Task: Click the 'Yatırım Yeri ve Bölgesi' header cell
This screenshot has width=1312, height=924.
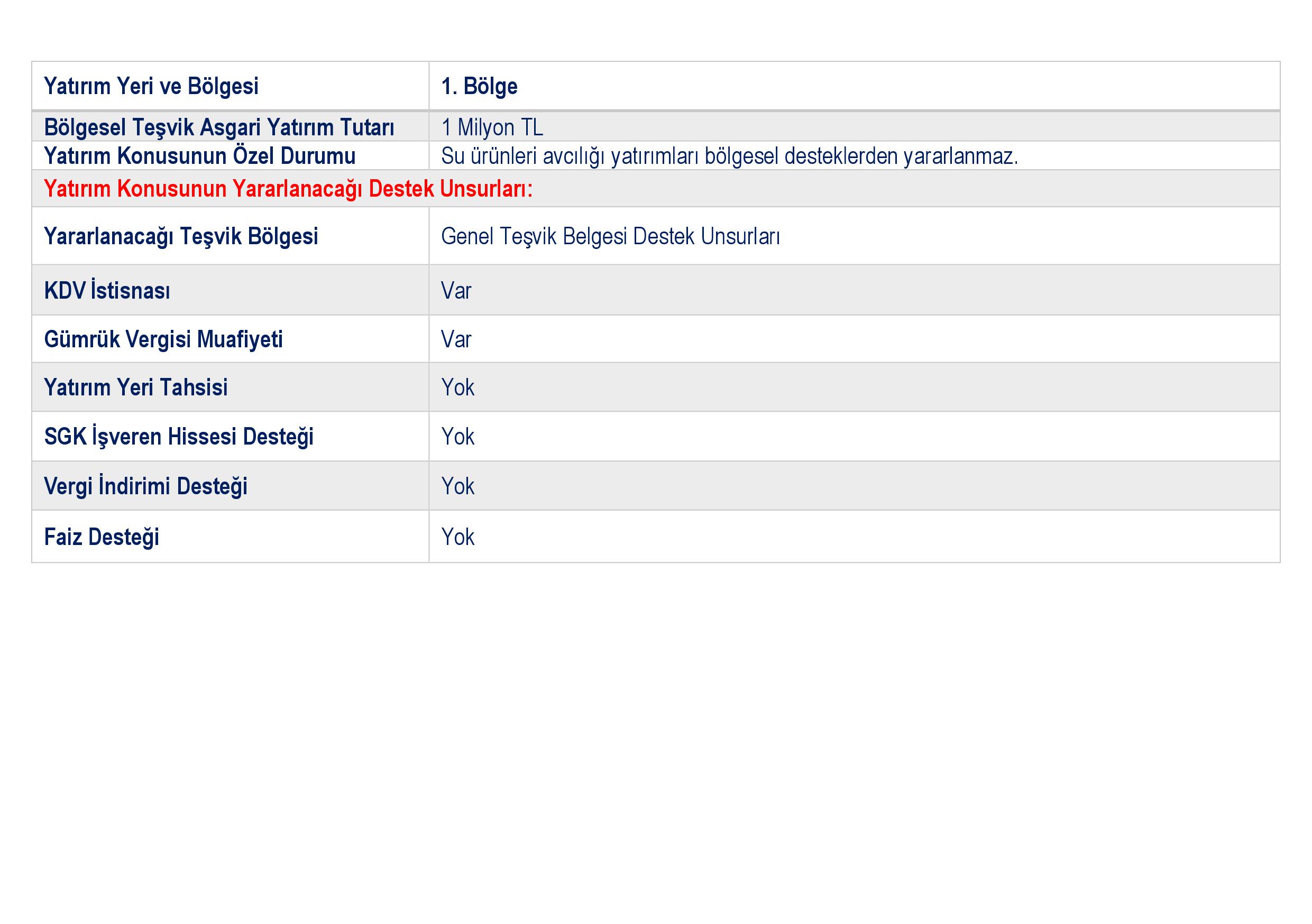Action: tap(230, 86)
